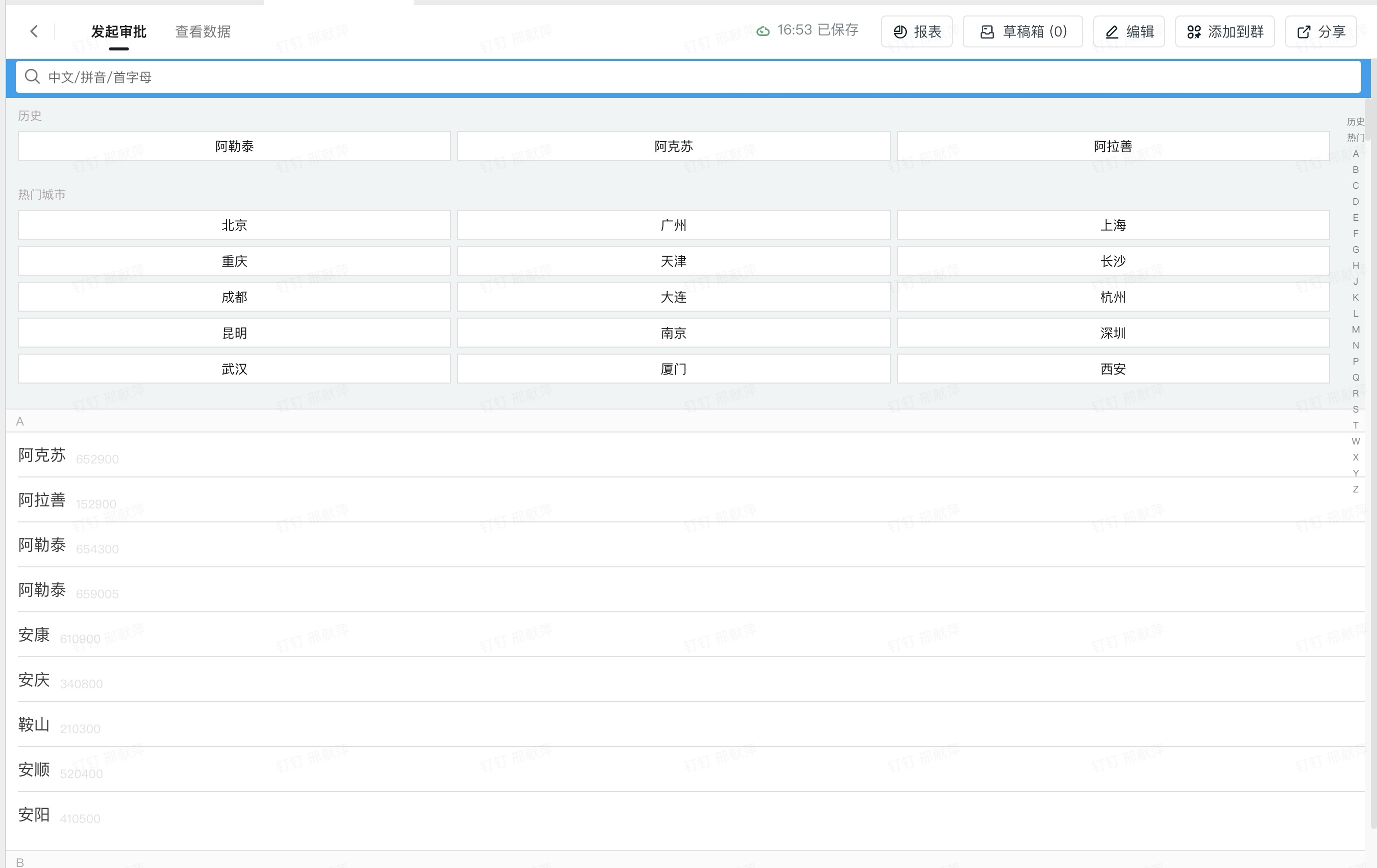
Task: Switch to the 查看数据 tab
Action: click(x=203, y=31)
